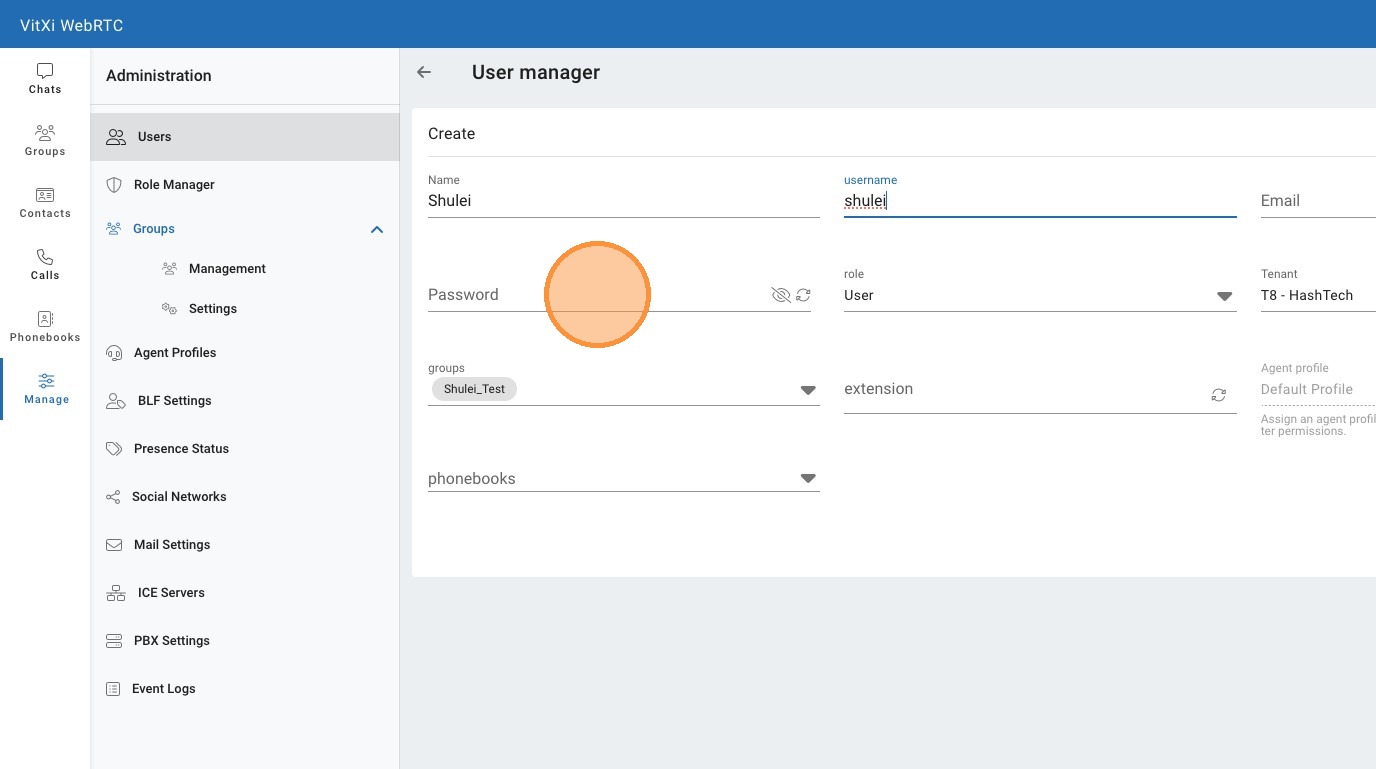This screenshot has width=1376, height=769.
Task: Click the extension refresh icon
Action: point(1218,395)
